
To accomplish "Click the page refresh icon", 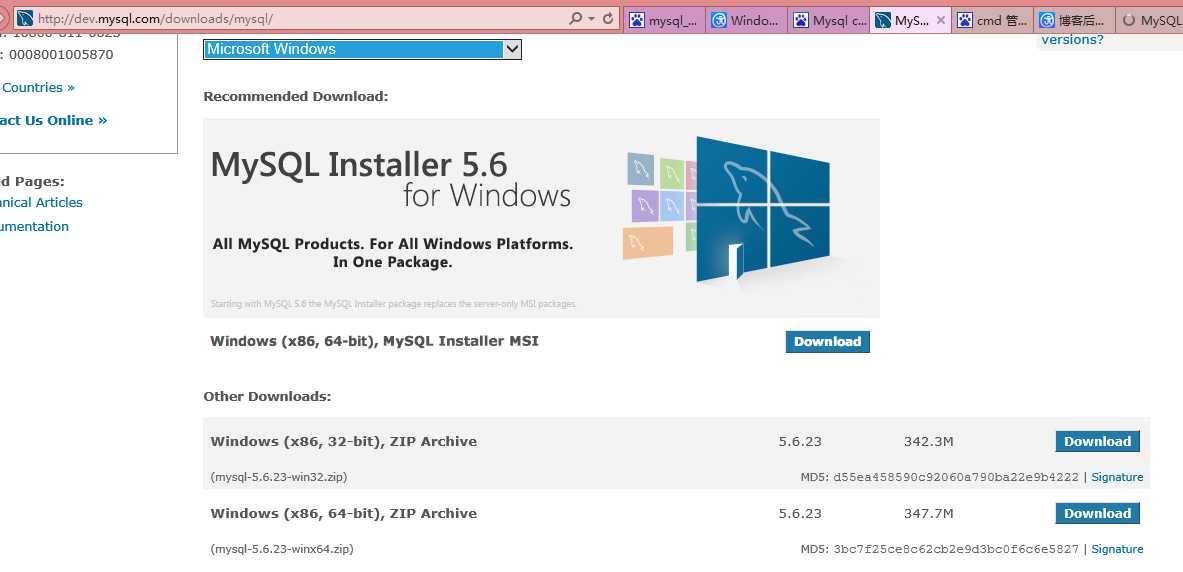I will (x=608, y=19).
